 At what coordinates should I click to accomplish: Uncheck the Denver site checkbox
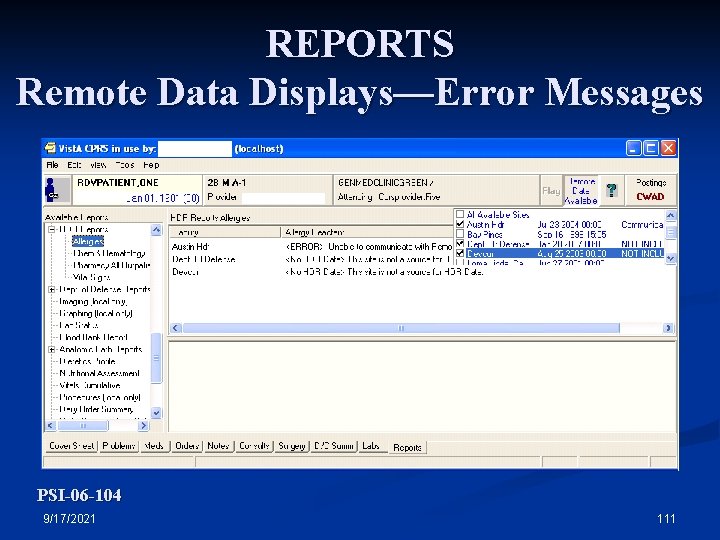(x=460, y=253)
